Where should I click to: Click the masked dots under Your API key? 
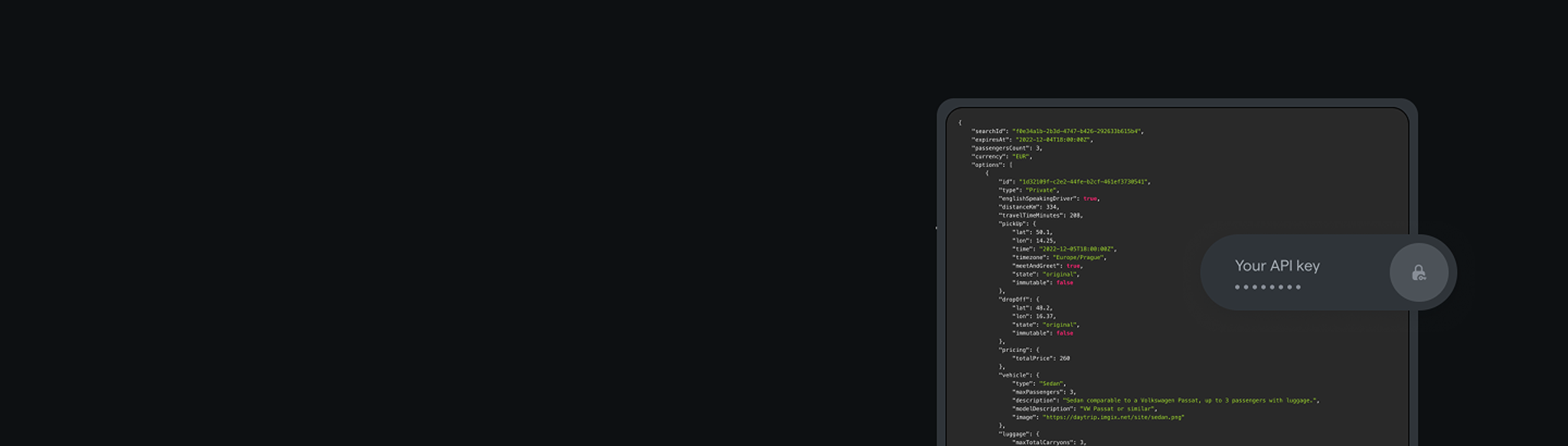click(x=1268, y=287)
